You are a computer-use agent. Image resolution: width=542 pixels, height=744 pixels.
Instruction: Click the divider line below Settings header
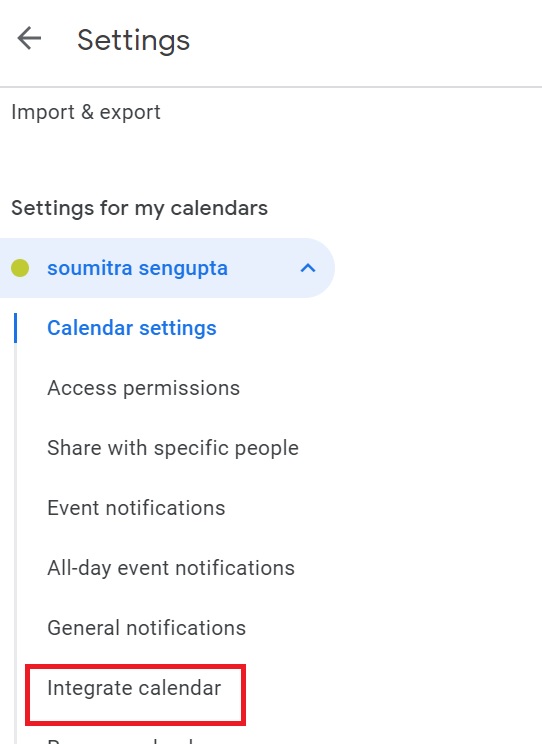point(271,87)
